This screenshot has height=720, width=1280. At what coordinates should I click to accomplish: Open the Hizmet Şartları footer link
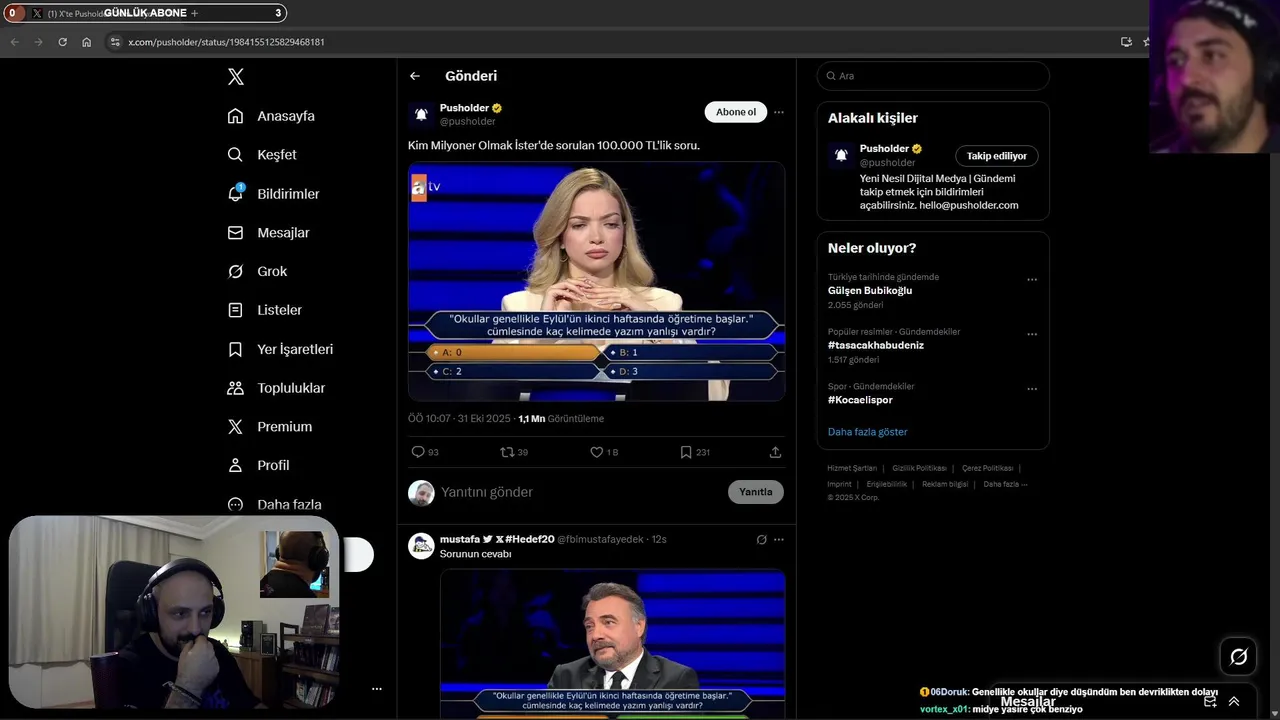pos(852,468)
